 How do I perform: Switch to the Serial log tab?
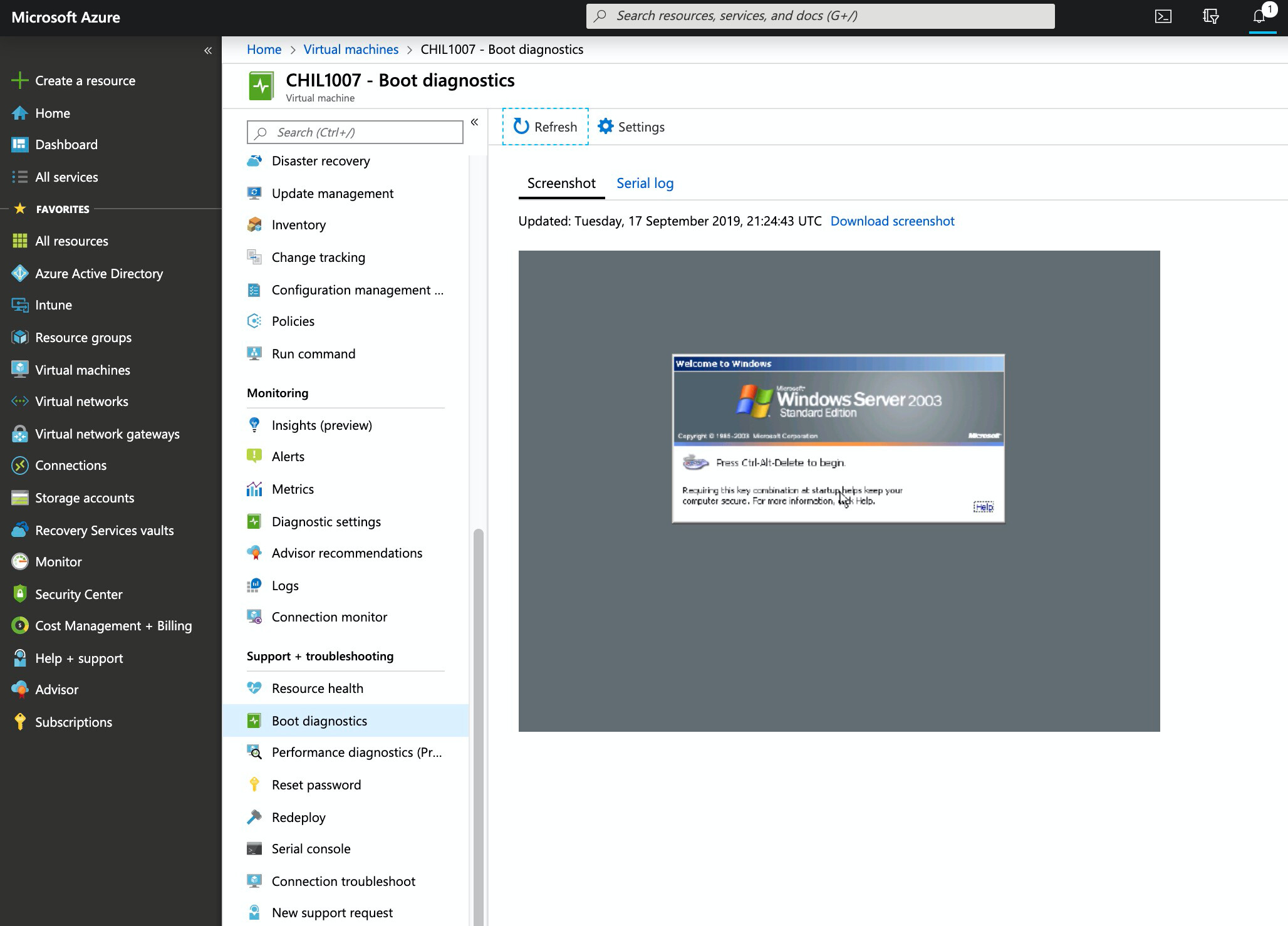(x=645, y=184)
